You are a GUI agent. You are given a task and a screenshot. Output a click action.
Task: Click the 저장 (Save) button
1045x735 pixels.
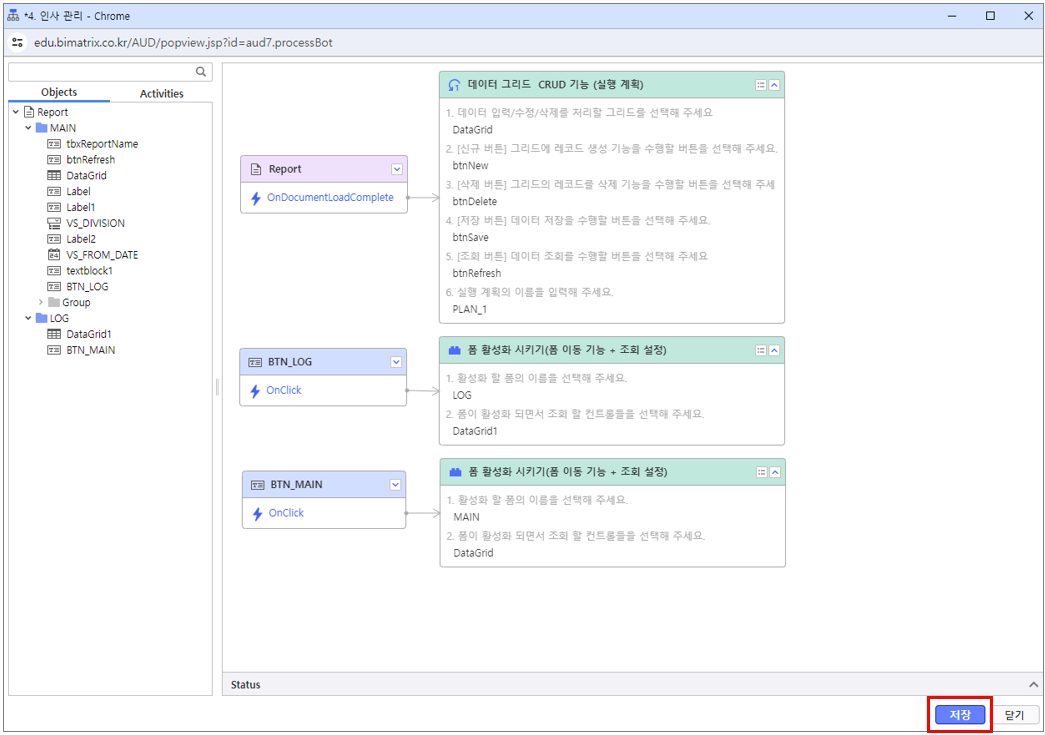point(960,715)
